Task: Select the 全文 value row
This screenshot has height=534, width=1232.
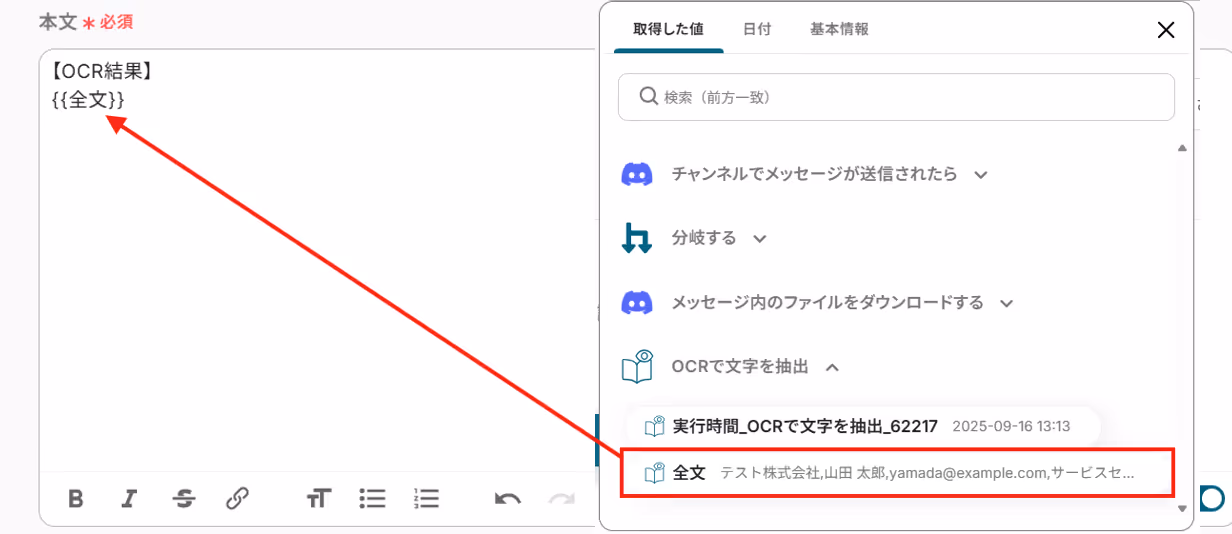Action: click(897, 473)
